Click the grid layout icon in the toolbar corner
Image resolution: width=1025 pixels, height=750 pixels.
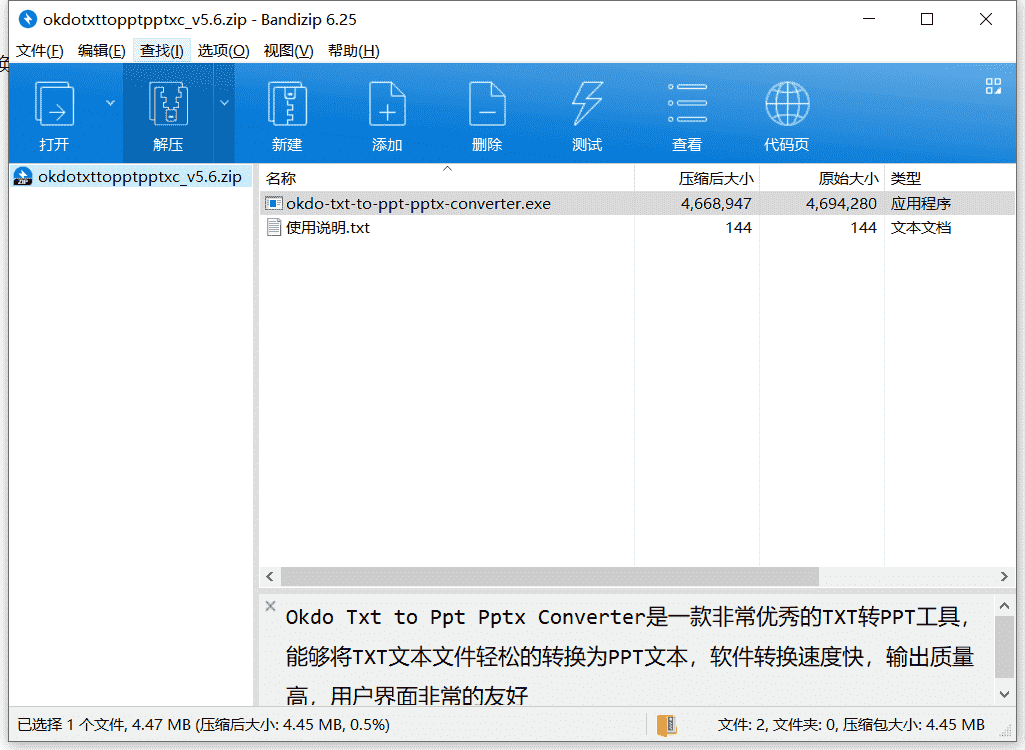993,86
